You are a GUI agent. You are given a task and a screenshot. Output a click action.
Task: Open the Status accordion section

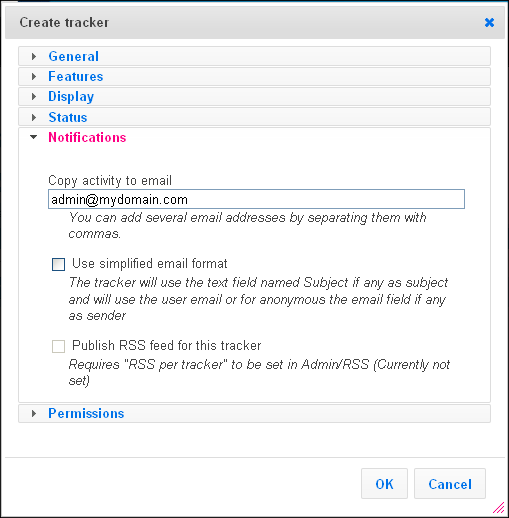254,117
